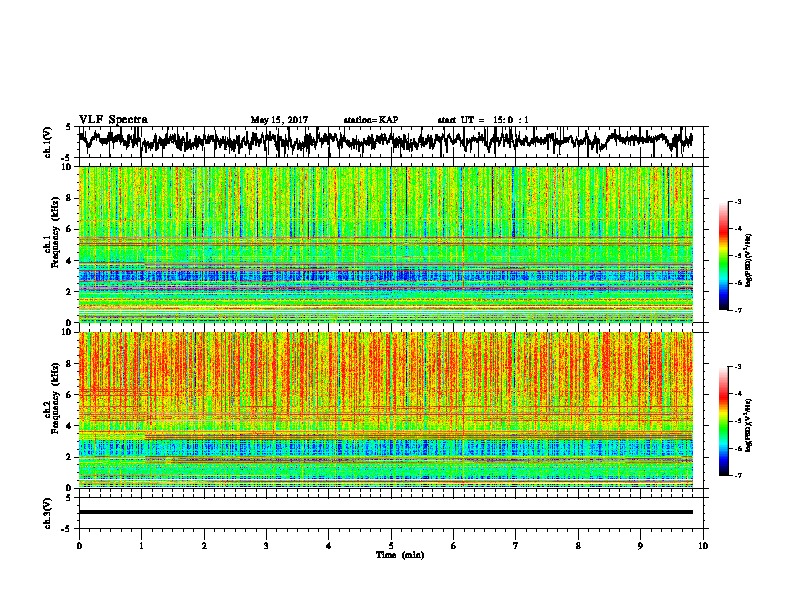Click the ch.1(V) waveform axis label
792x612 pixels.
(x=48, y=142)
